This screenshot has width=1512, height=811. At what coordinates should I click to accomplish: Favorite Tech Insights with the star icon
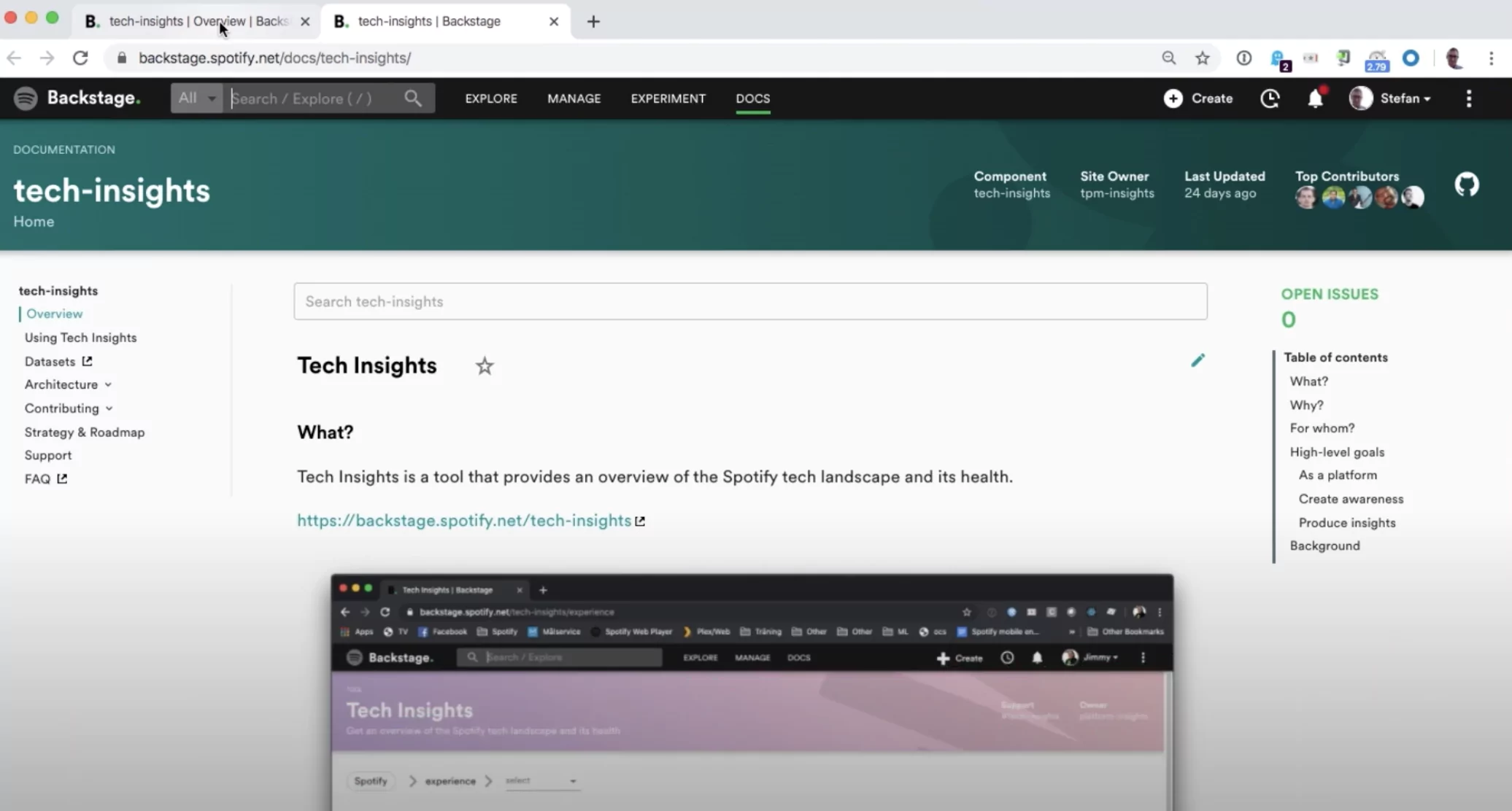(485, 365)
